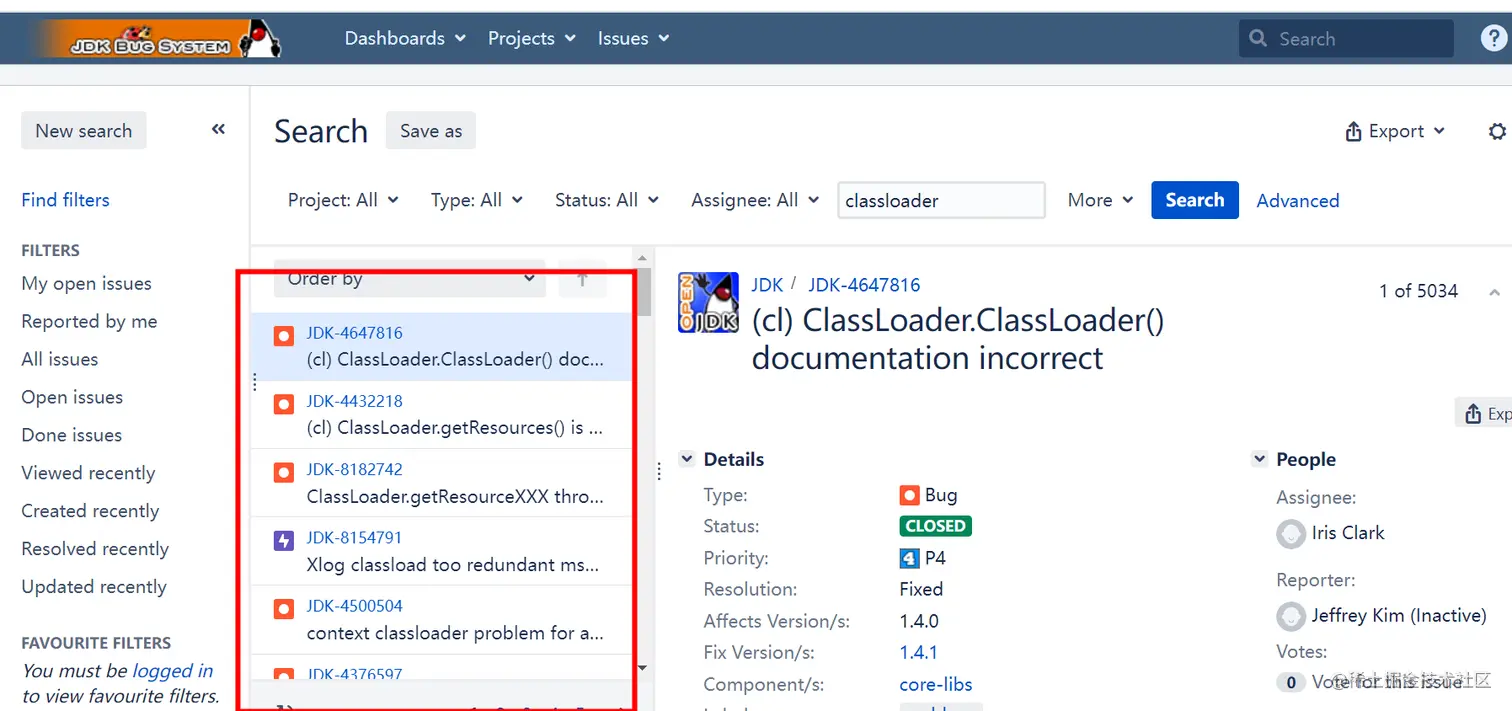This screenshot has width=1512, height=711.
Task: Open the Export dropdown menu
Action: pyautogui.click(x=1395, y=132)
